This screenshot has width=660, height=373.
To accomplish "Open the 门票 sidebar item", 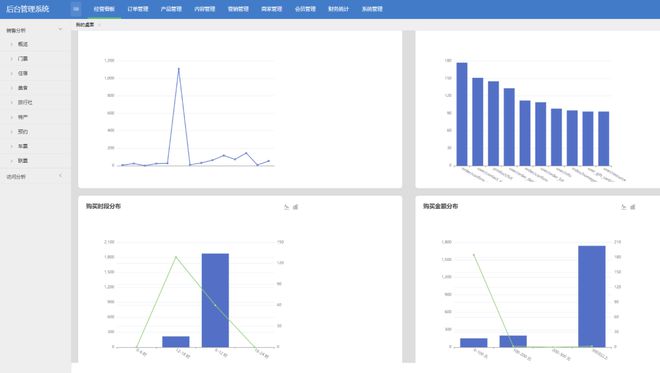I will pos(35,59).
